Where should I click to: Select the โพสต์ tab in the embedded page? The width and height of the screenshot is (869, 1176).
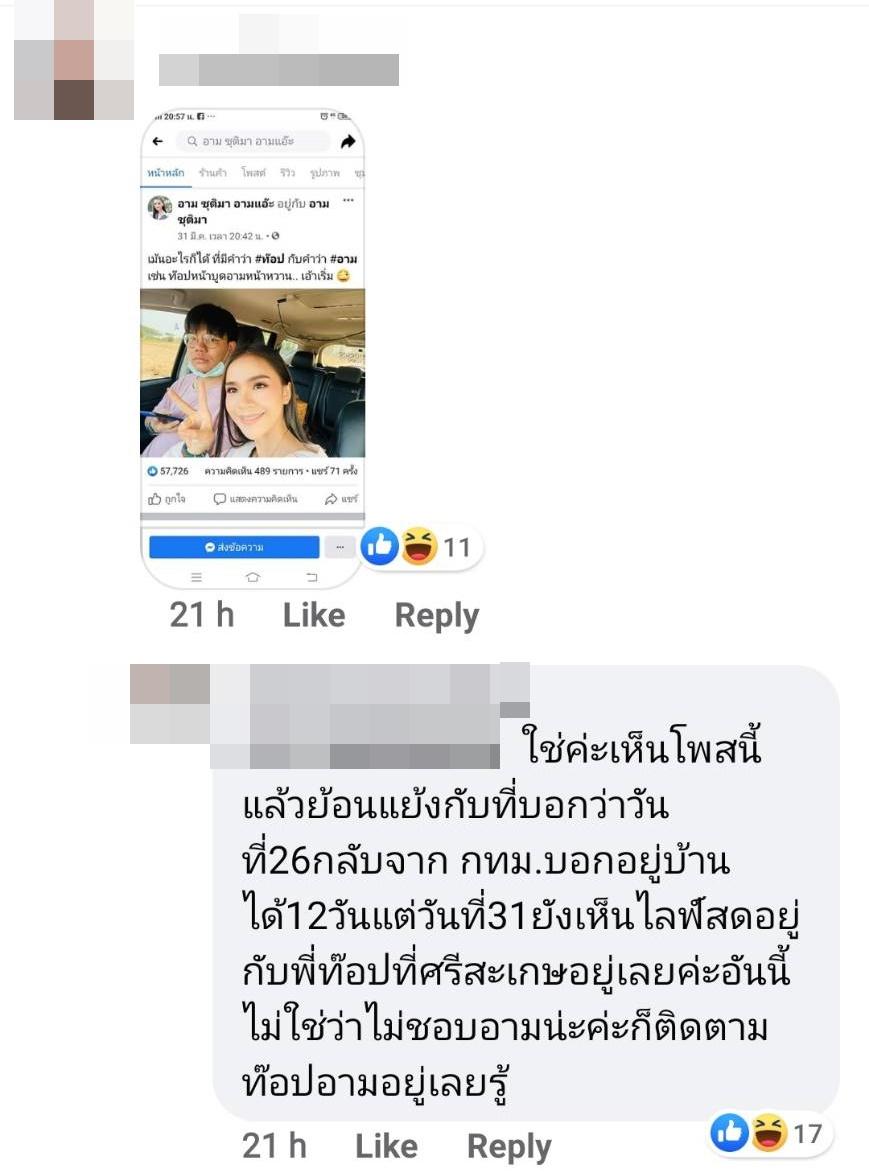point(253,172)
